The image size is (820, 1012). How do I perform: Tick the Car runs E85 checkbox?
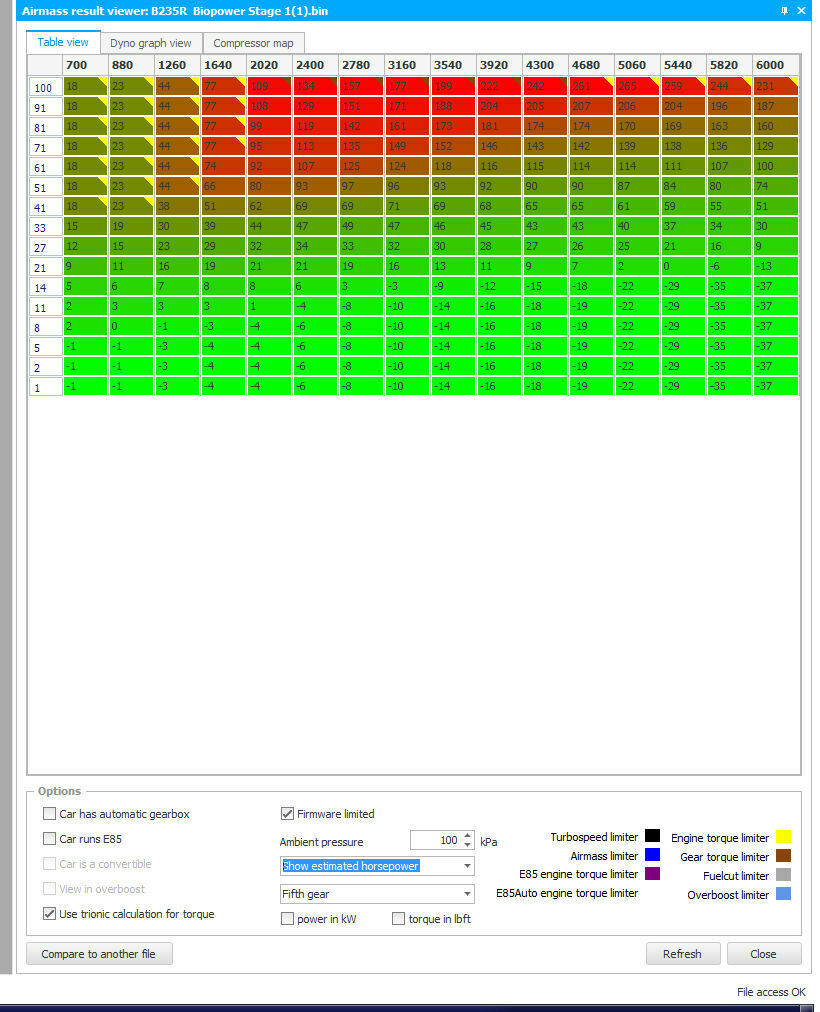(x=50, y=839)
